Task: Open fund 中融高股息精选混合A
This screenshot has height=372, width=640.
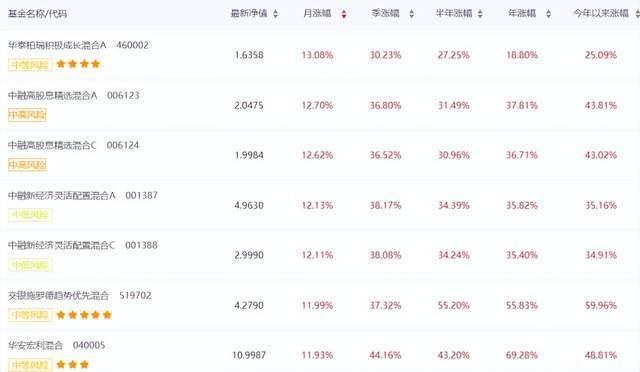Action: point(53,96)
